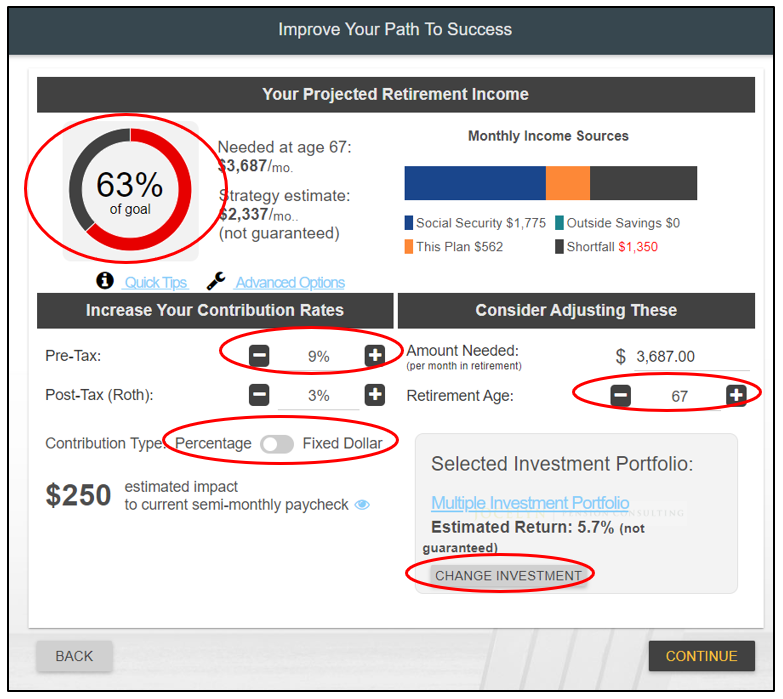Open the Advanced Options link
The width and height of the screenshot is (783, 699).
tap(290, 283)
